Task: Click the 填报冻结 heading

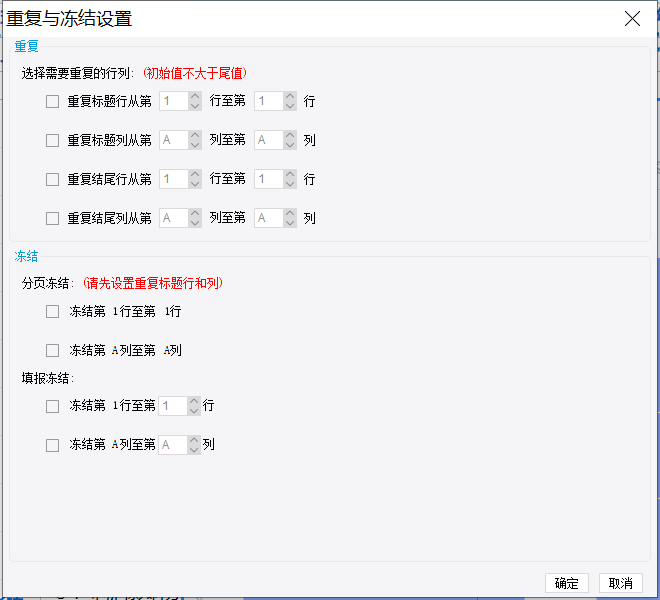Action: tap(47, 378)
